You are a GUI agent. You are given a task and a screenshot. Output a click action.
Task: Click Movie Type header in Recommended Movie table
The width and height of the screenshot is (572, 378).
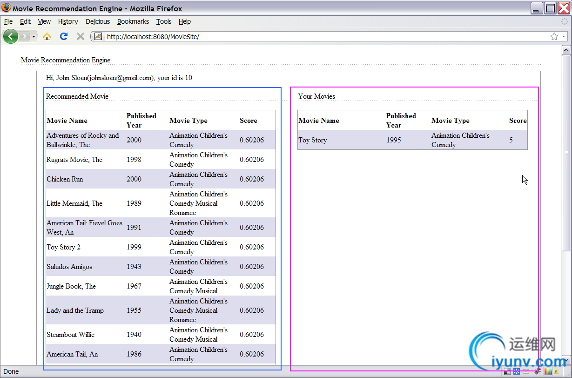pyautogui.click(x=188, y=120)
